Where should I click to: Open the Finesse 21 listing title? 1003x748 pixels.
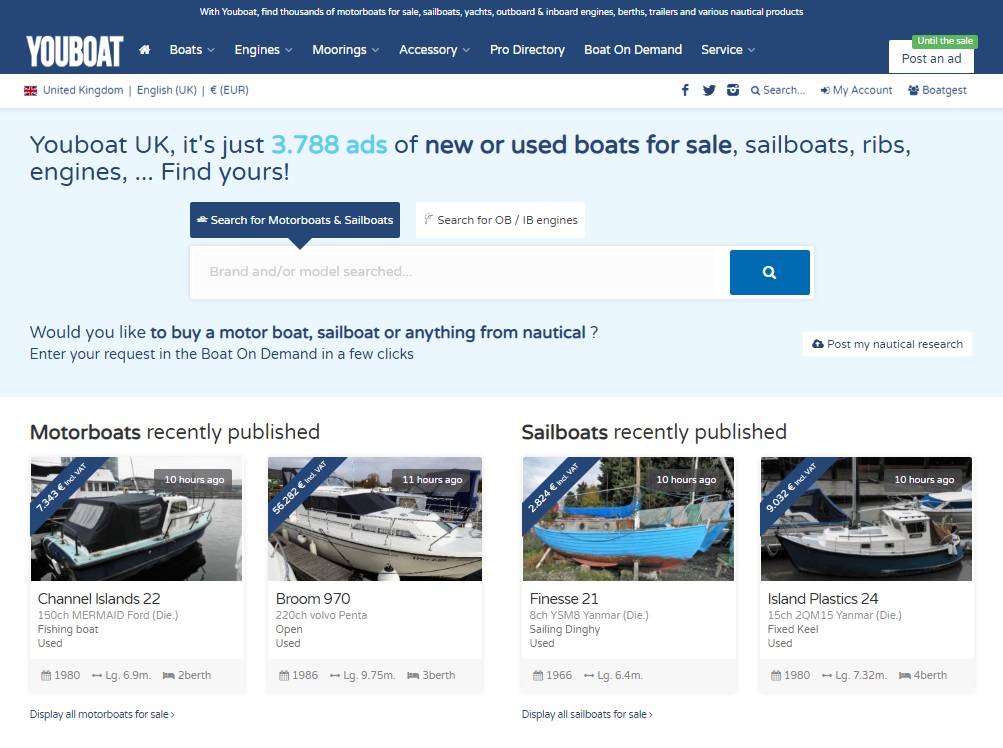click(564, 599)
